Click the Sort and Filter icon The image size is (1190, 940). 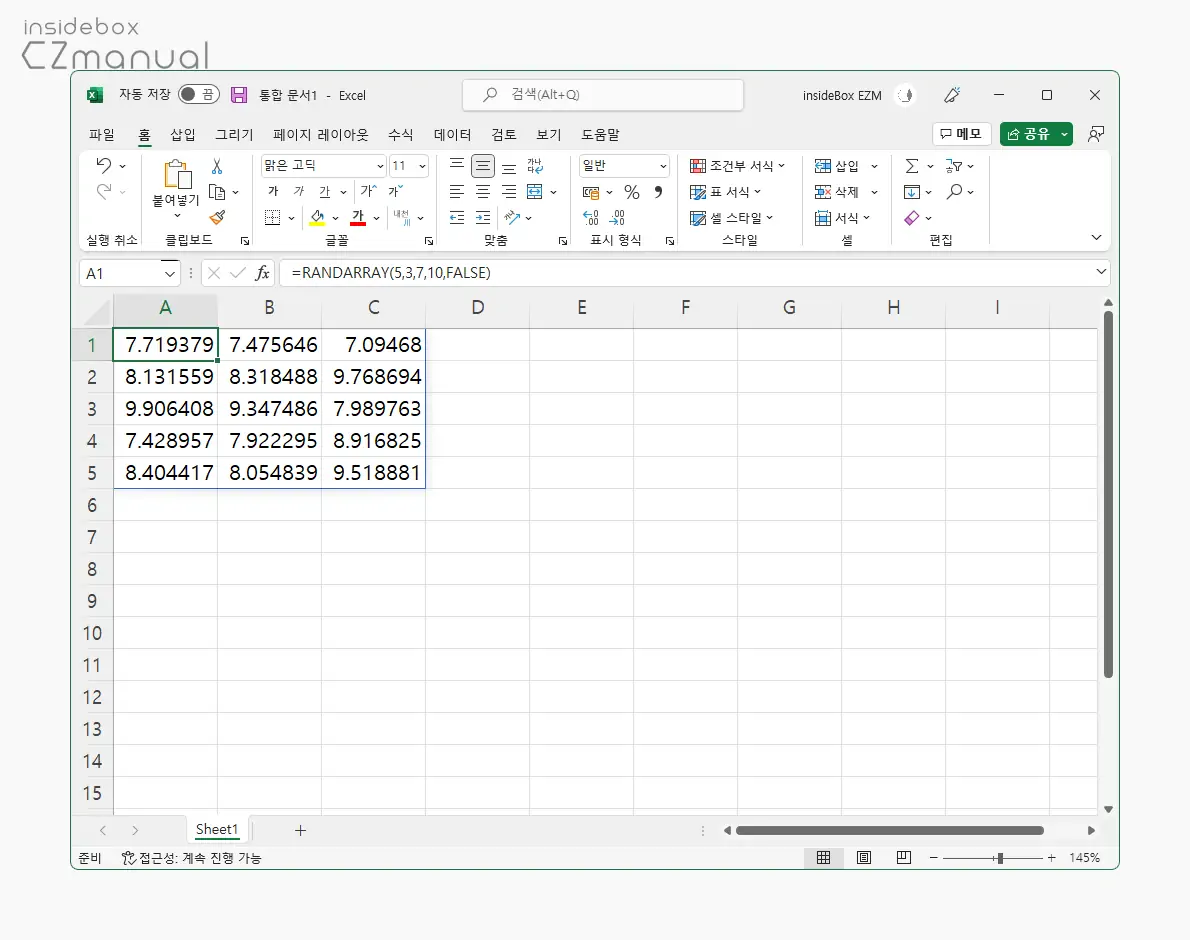[x=954, y=166]
